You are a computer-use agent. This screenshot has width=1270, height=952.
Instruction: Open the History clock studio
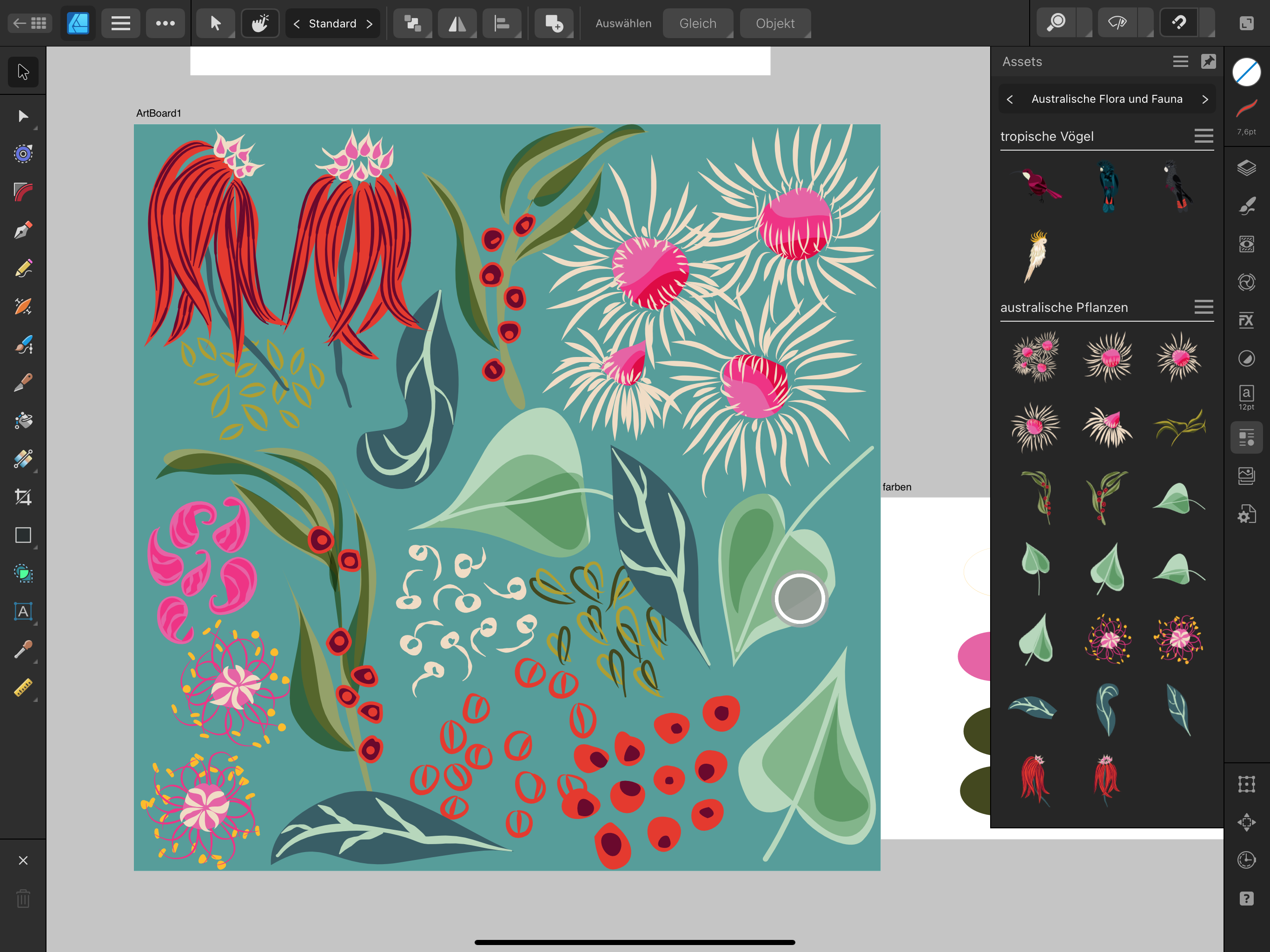1246,860
